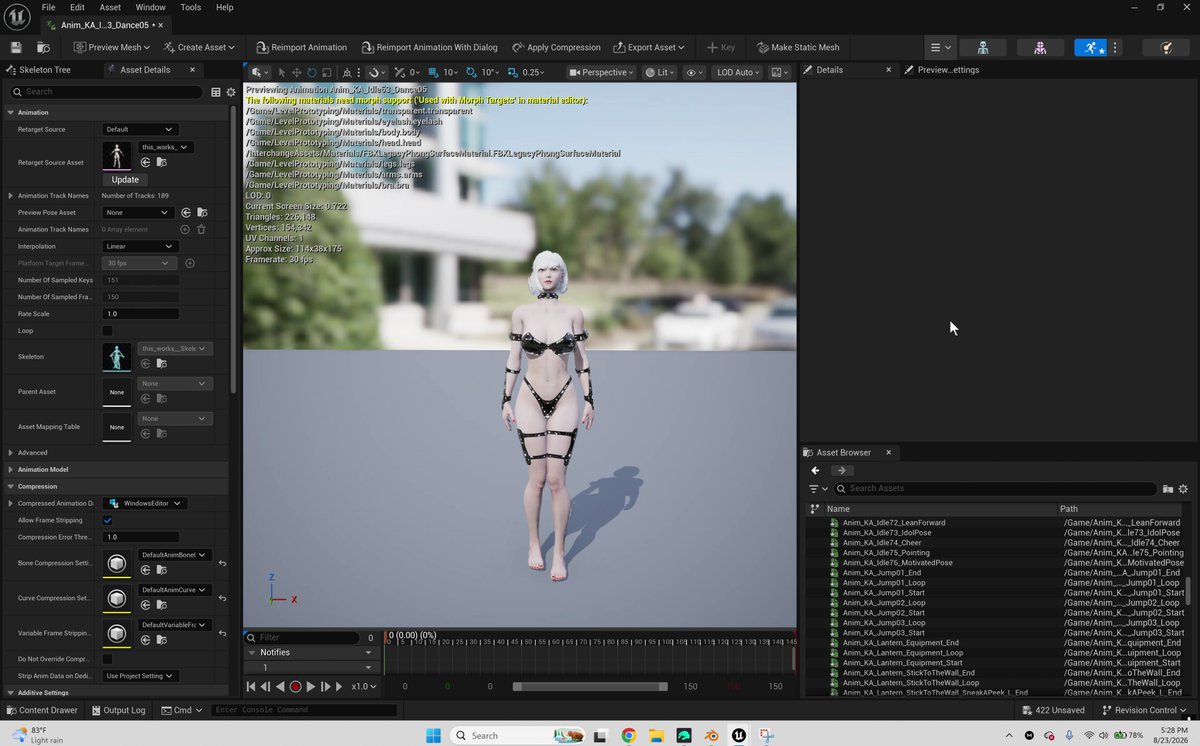Reset Bone Compression Settings to default

[x=222, y=564]
